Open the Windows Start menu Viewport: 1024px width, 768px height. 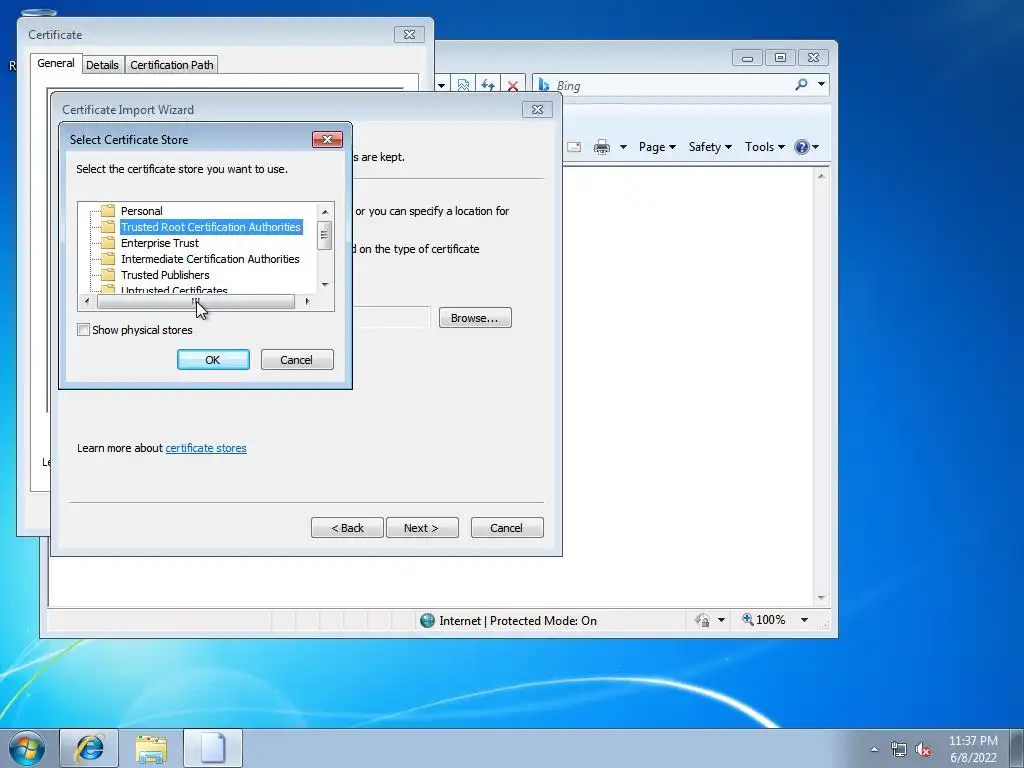point(27,748)
